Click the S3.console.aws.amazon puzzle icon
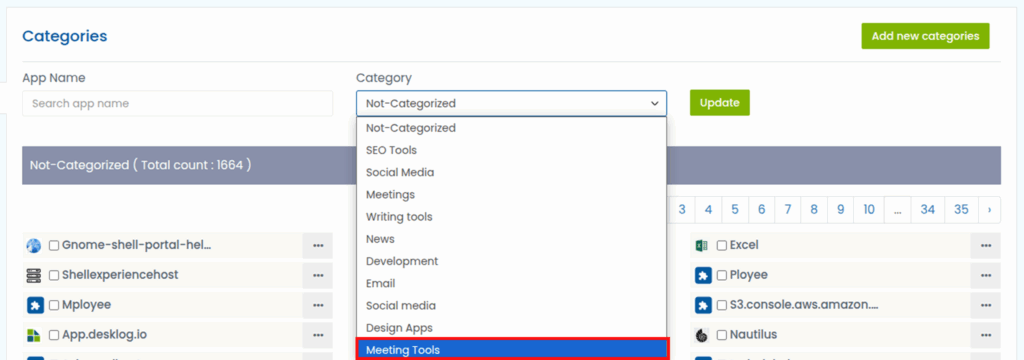 coord(703,305)
